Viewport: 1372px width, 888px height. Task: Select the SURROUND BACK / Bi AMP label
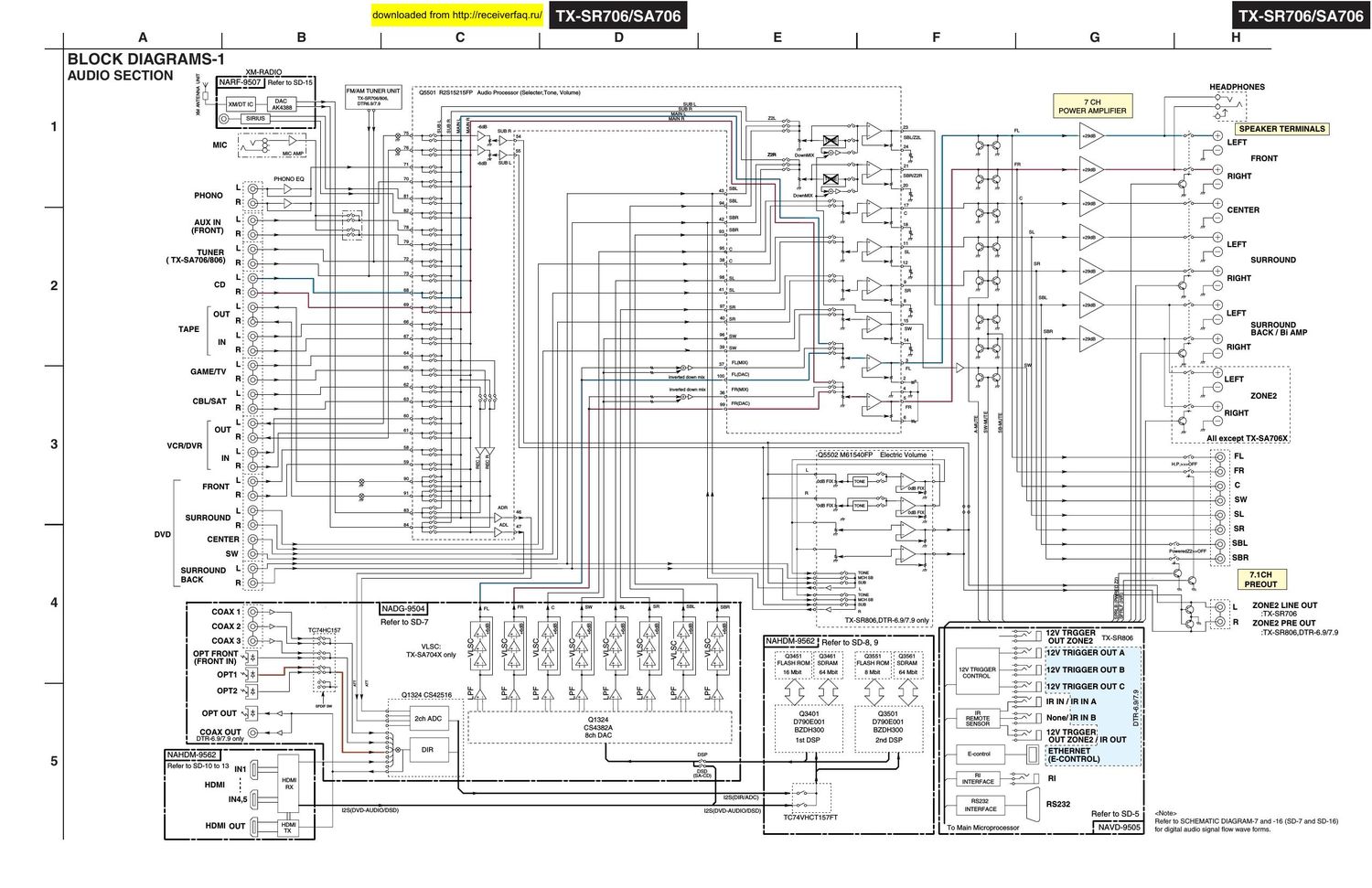1279,328
